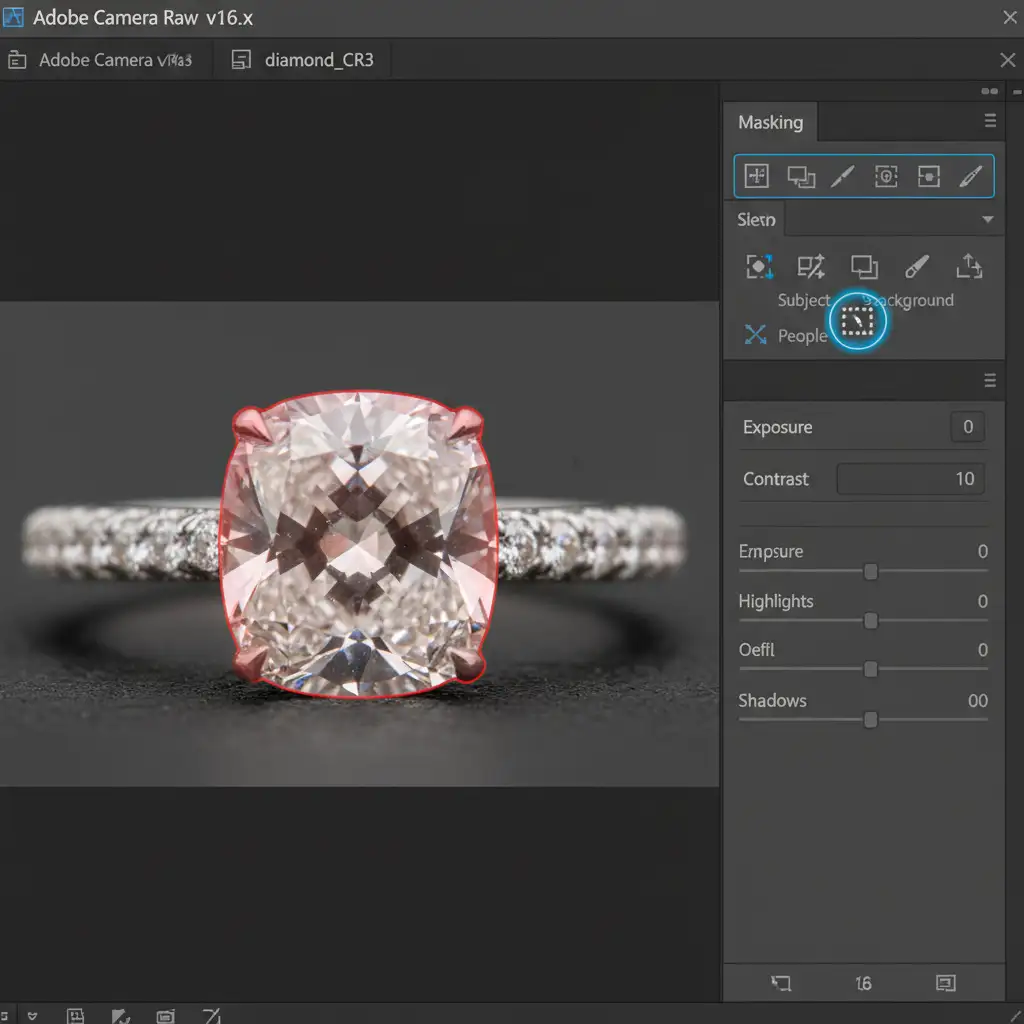1024x1024 pixels.
Task: Click the Highlights slider handle
Action: pyautogui.click(x=871, y=621)
